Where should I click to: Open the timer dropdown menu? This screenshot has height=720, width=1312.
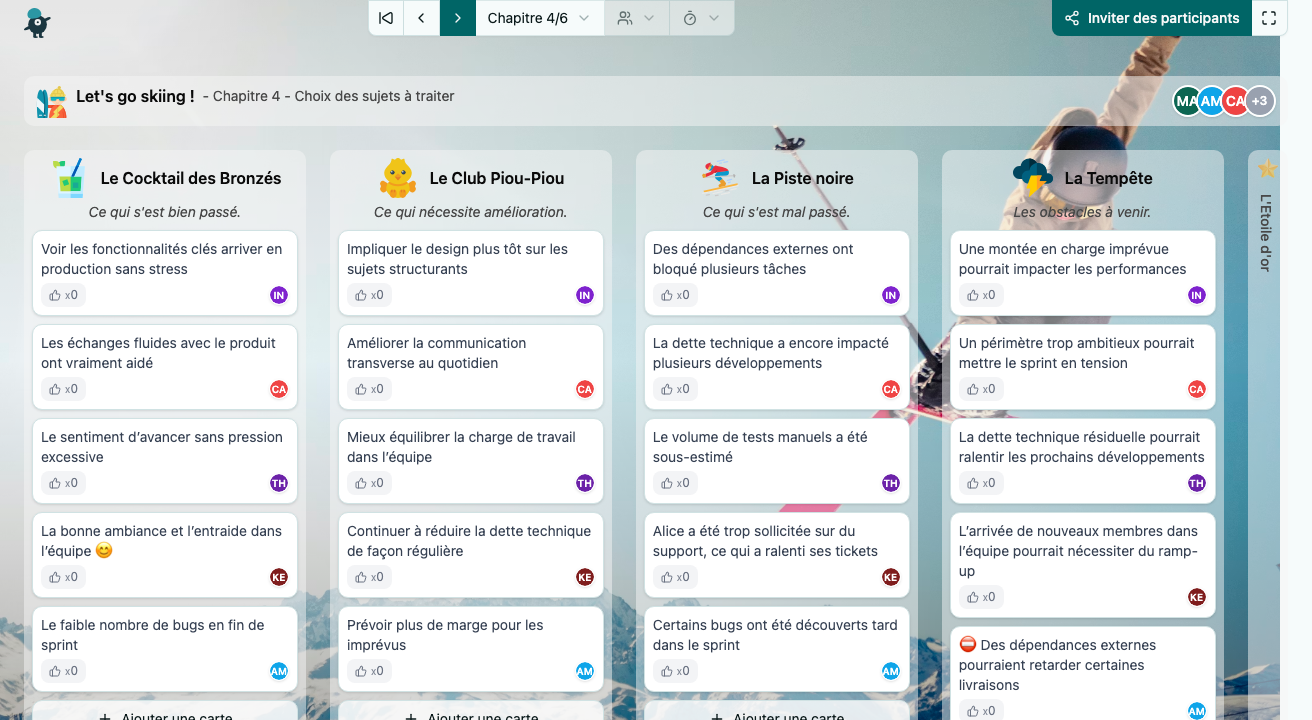[700, 18]
